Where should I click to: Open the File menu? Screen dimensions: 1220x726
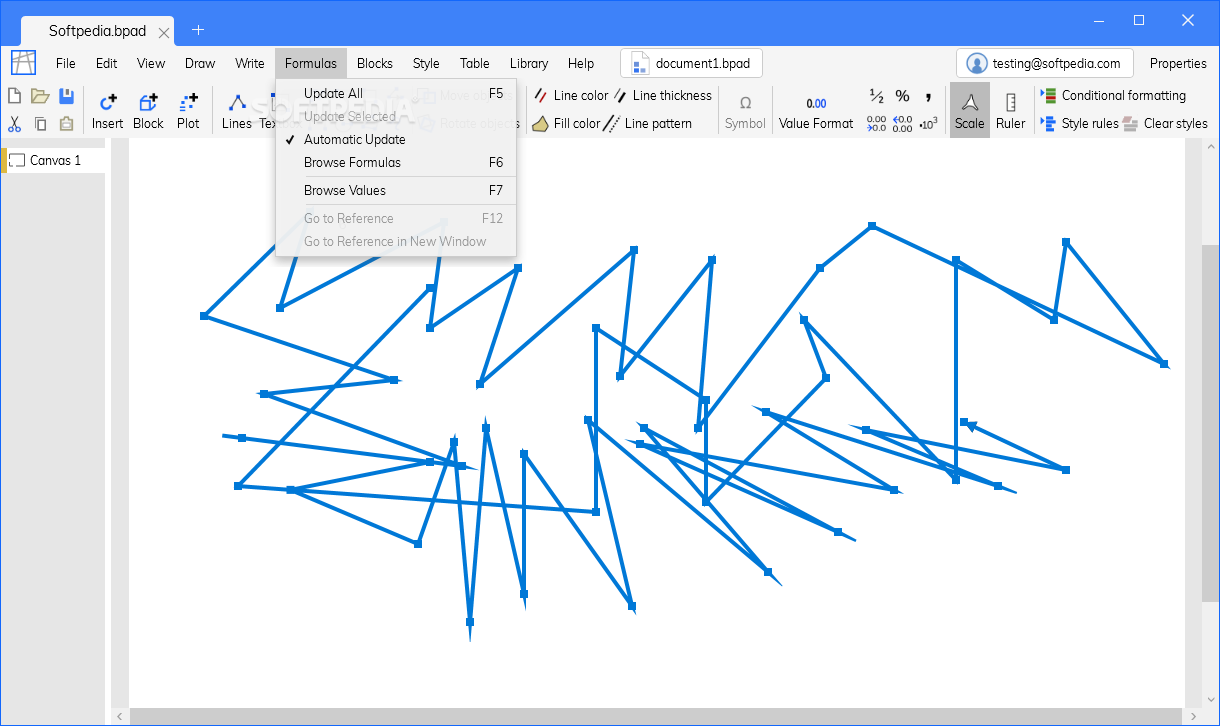click(x=66, y=63)
